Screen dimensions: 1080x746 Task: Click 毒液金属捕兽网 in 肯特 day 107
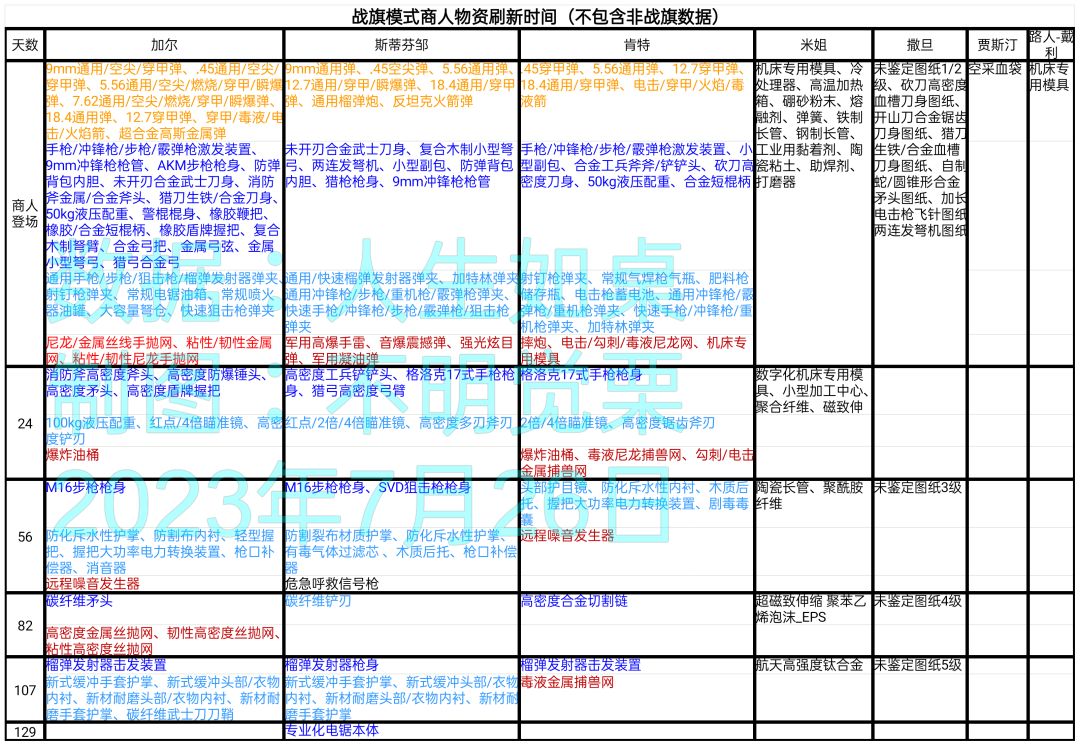click(x=568, y=682)
